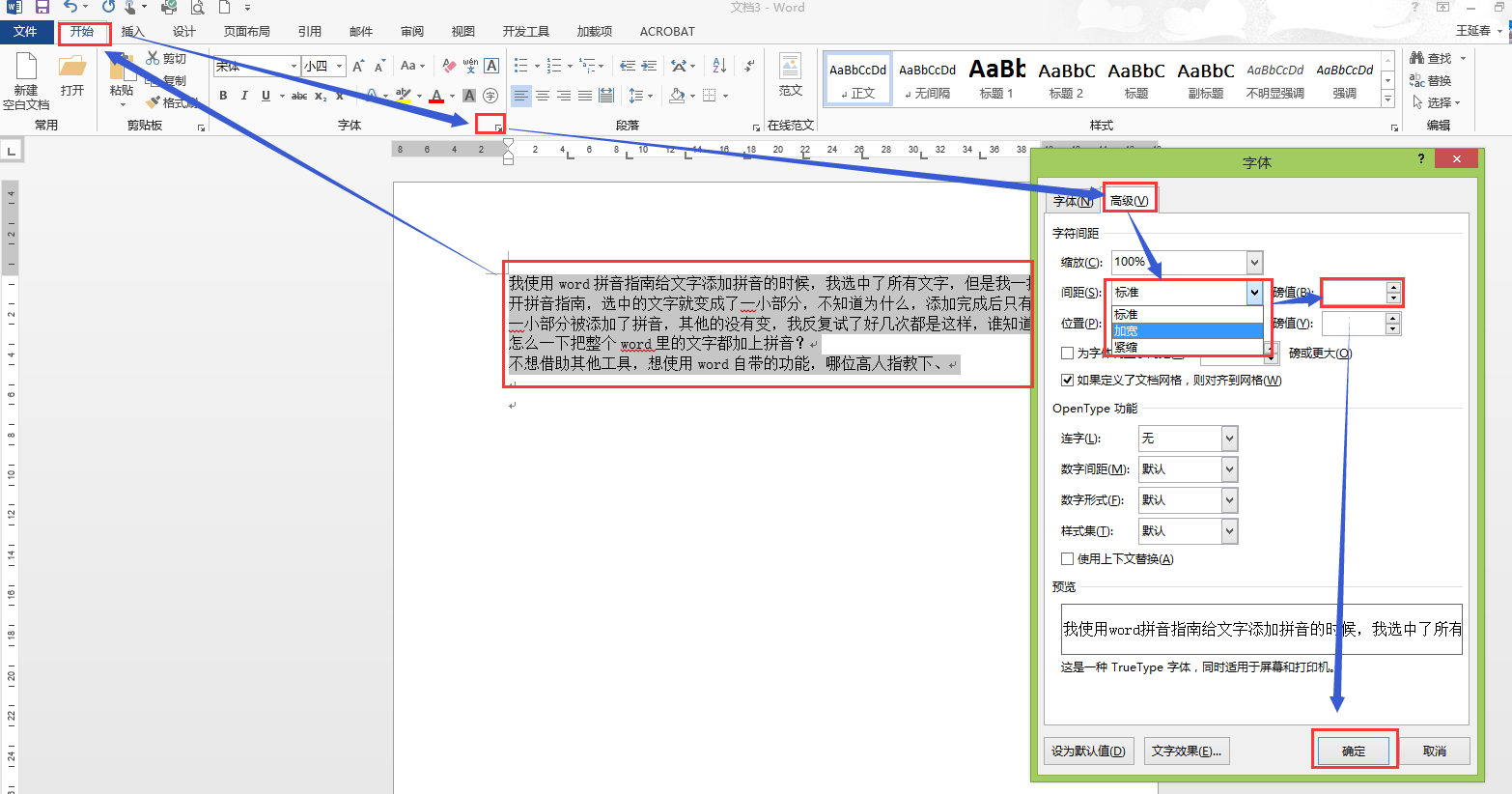Enable 使用上下文替换 checkbox
The image size is (1512, 794).
tap(1067, 559)
